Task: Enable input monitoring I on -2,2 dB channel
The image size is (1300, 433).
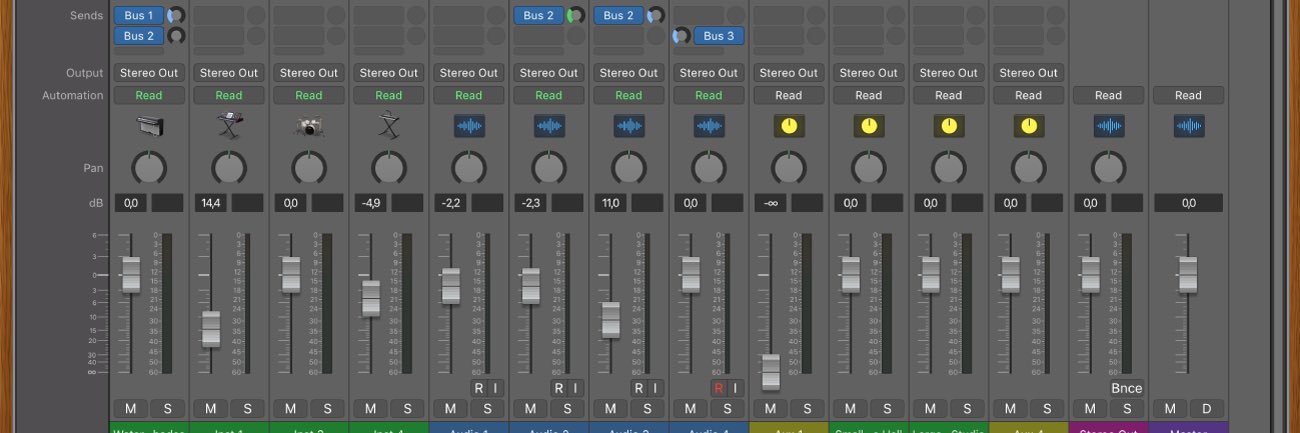Action: [x=494, y=388]
